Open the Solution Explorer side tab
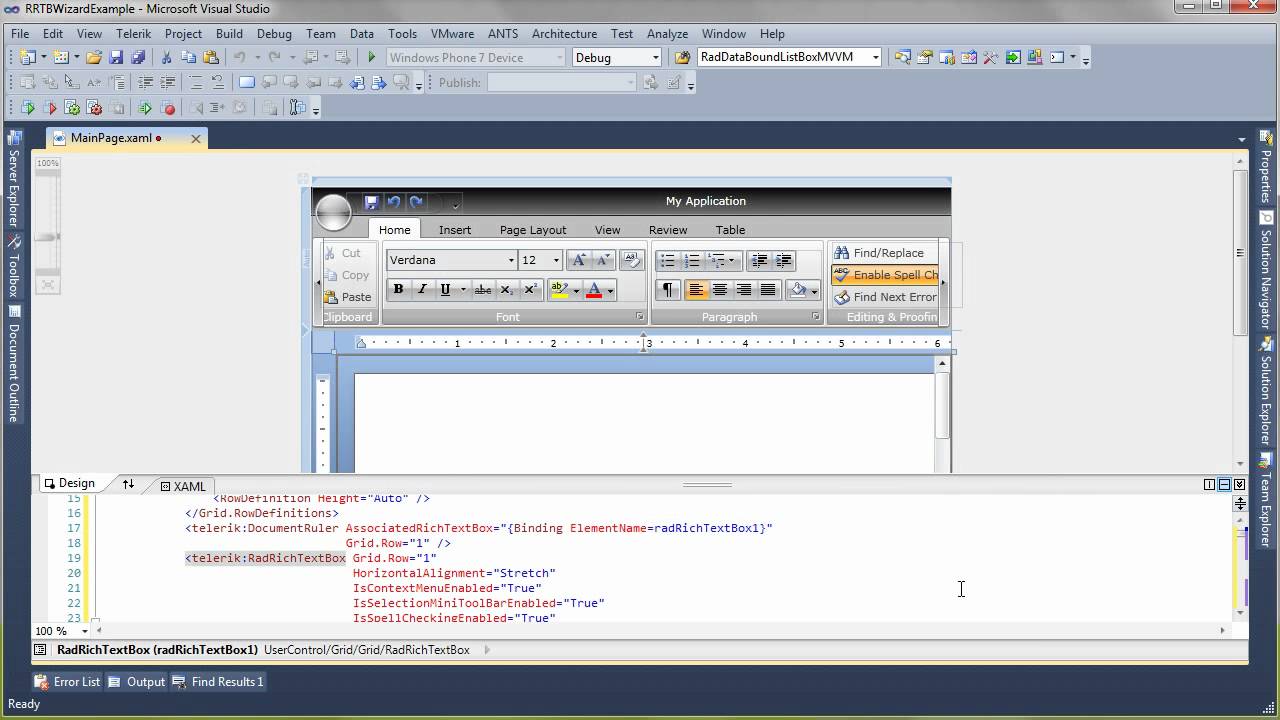The image size is (1280, 720). (1266, 392)
